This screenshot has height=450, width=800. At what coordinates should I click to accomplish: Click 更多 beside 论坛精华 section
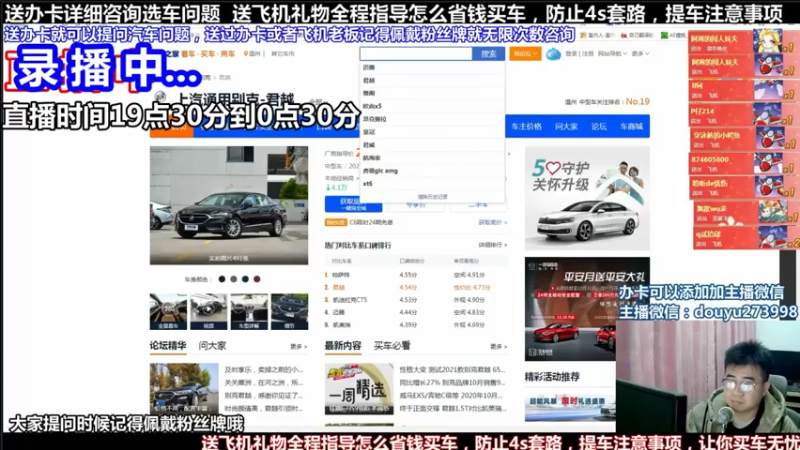click(298, 346)
